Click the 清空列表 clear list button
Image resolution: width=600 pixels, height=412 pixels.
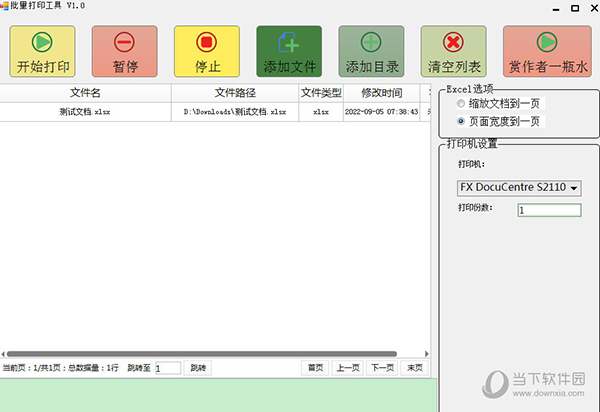454,52
